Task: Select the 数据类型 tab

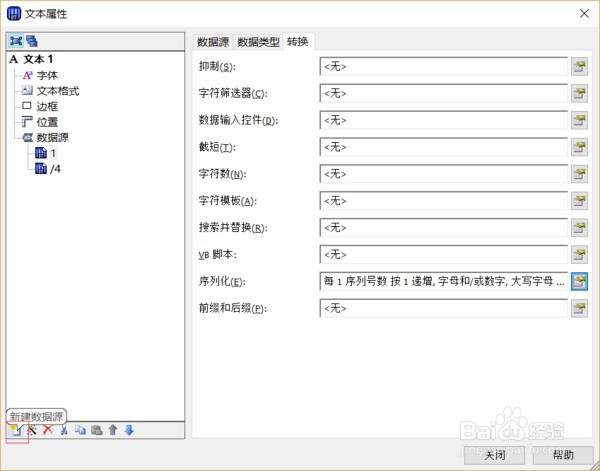Action: [258, 42]
